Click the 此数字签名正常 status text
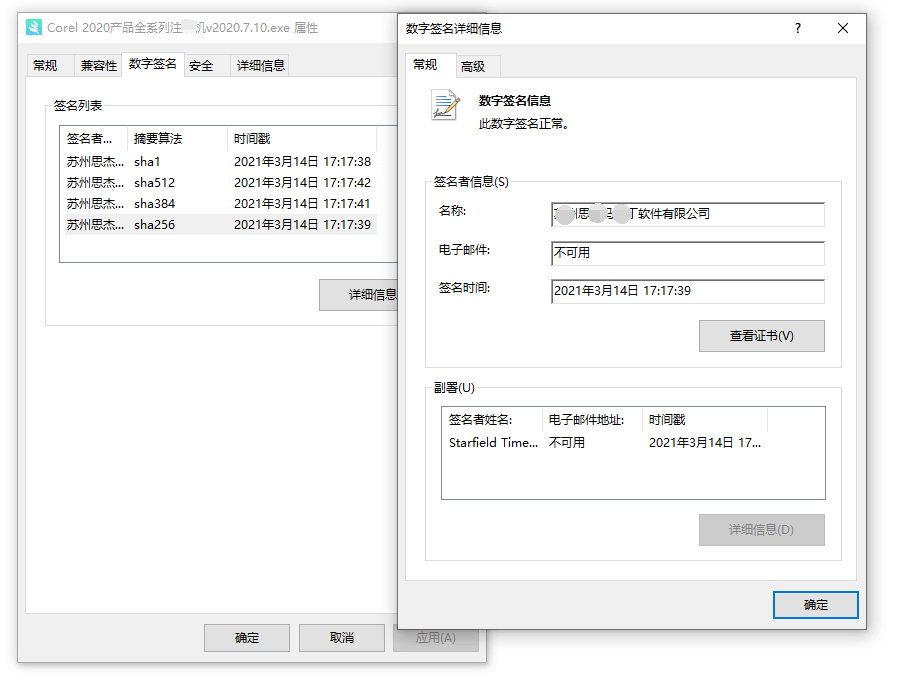This screenshot has height=674, width=901. [x=523, y=124]
